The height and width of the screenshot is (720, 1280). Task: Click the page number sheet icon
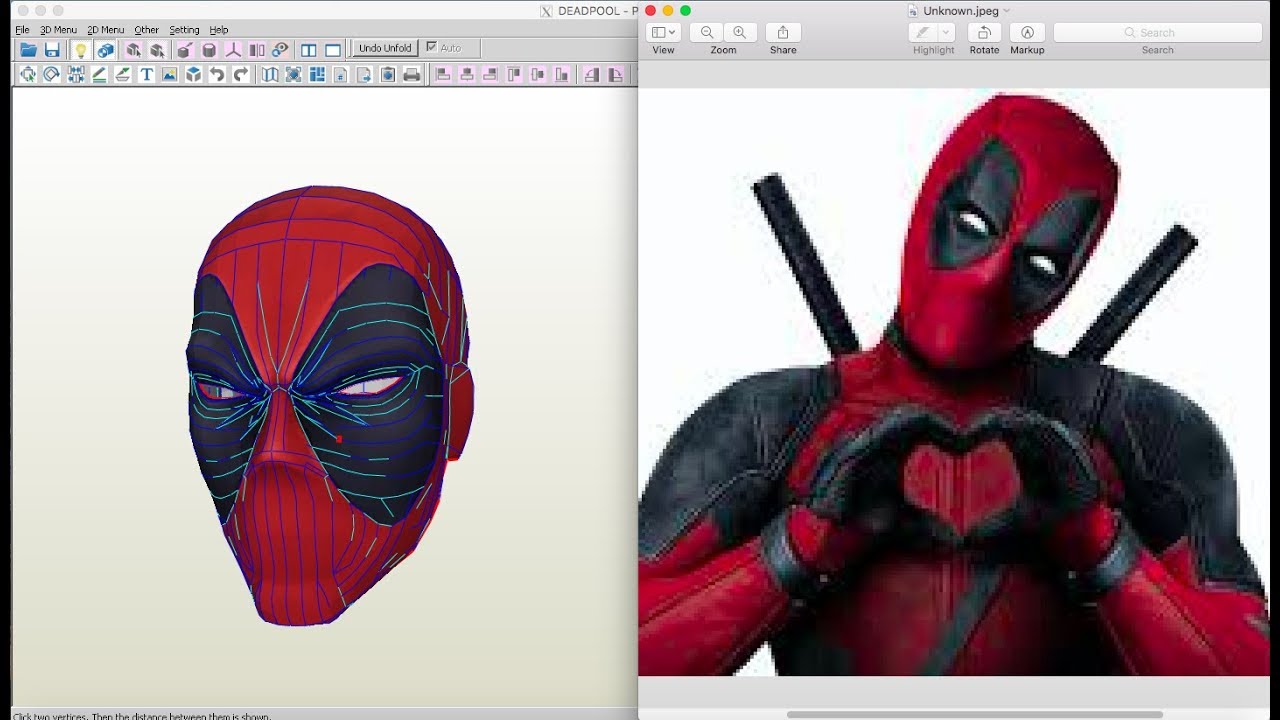tap(340, 74)
